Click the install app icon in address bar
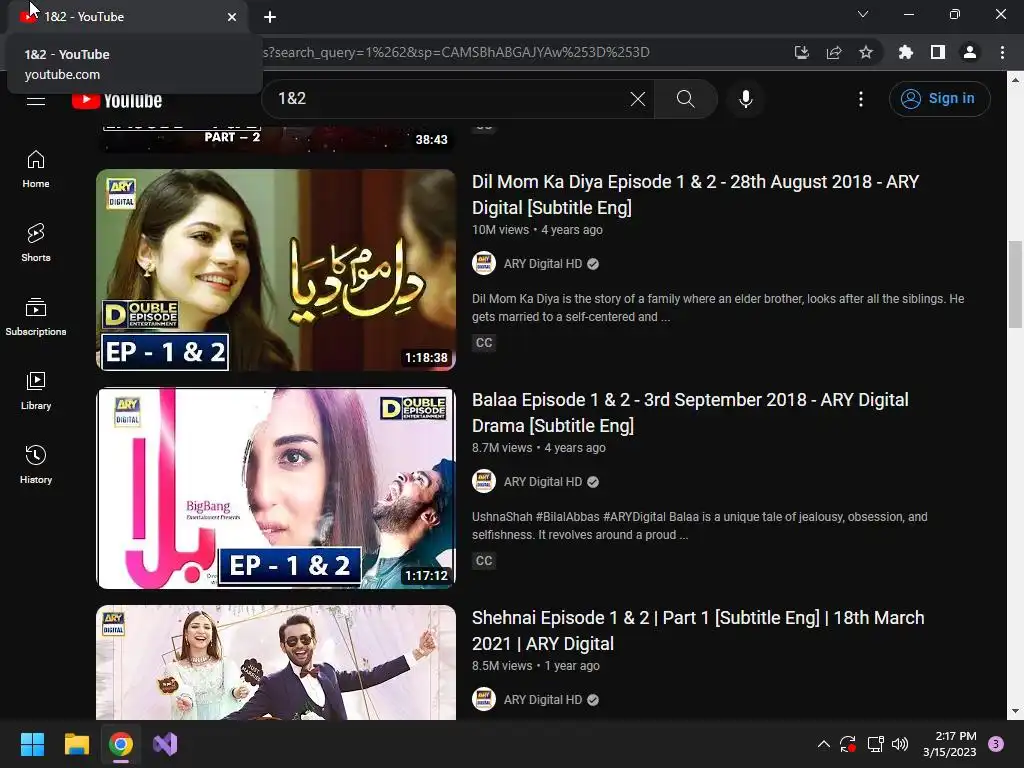 [801, 52]
